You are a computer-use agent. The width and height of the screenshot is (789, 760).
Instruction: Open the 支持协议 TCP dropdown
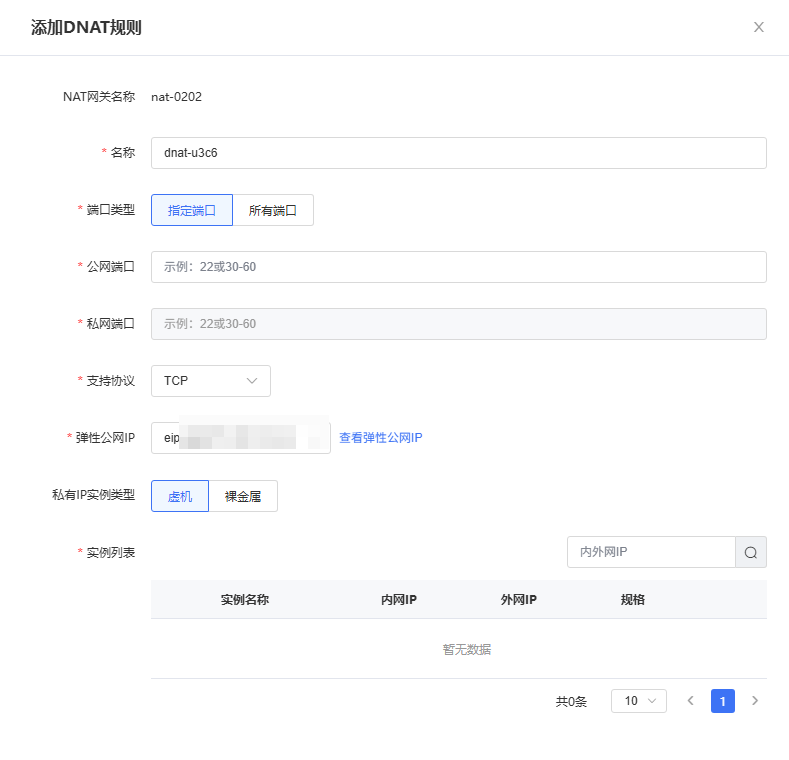210,381
